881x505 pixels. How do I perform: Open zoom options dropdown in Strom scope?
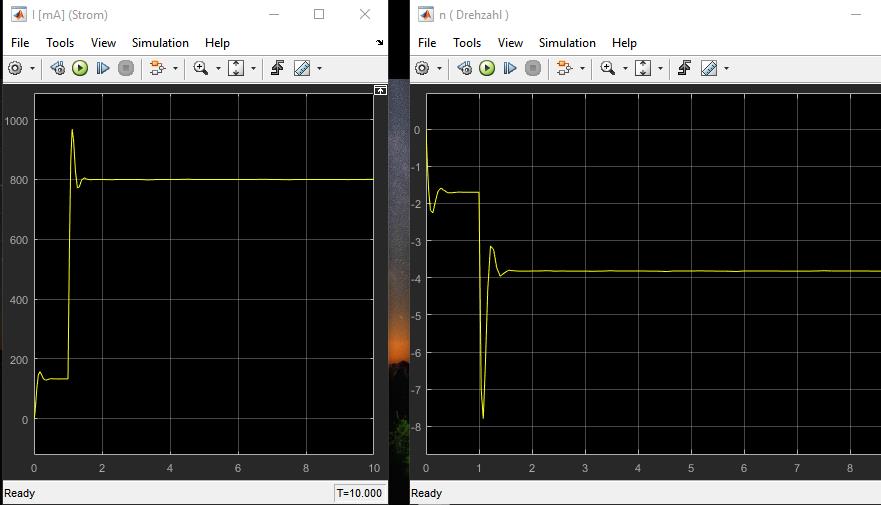218,69
